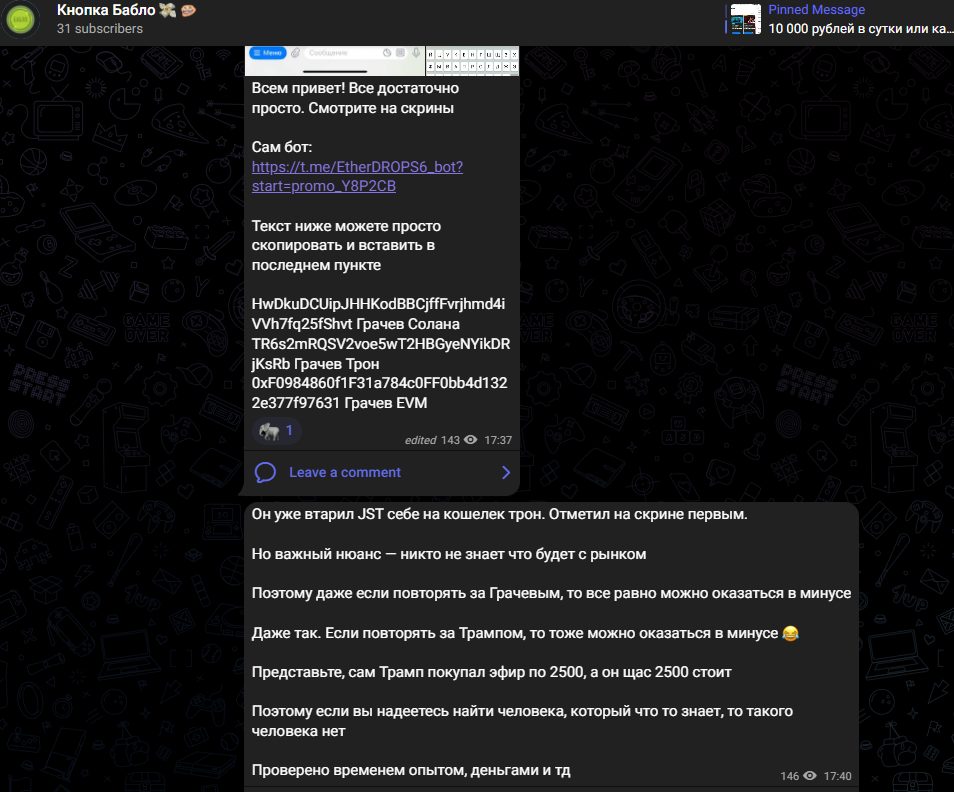The height and width of the screenshot is (792, 954).
Task: Click the 2e377f97631 Грачев EVM line
Action: click(339, 403)
